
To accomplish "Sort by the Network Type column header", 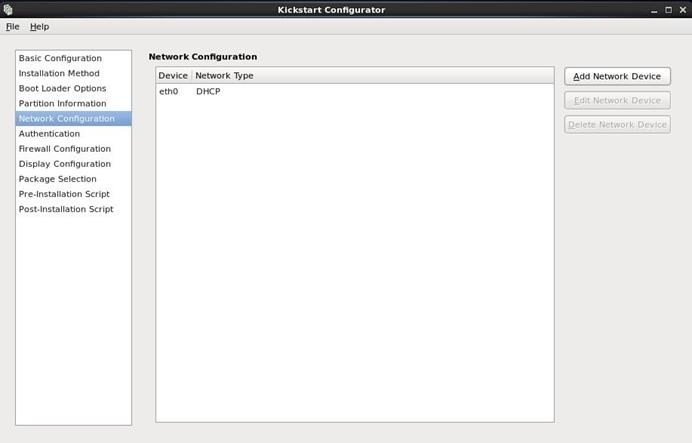I will (373, 75).
